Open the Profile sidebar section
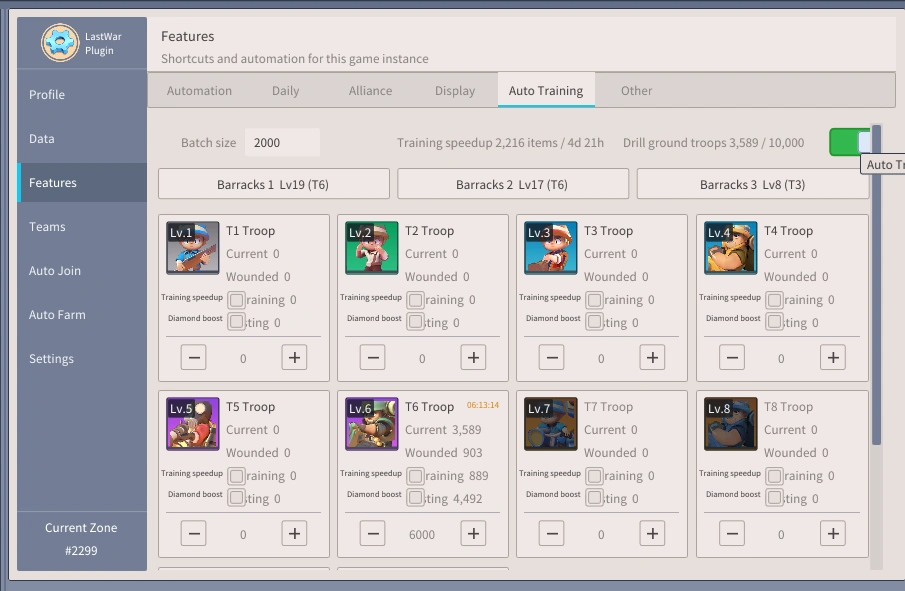The width and height of the screenshot is (905, 591). [x=82, y=95]
